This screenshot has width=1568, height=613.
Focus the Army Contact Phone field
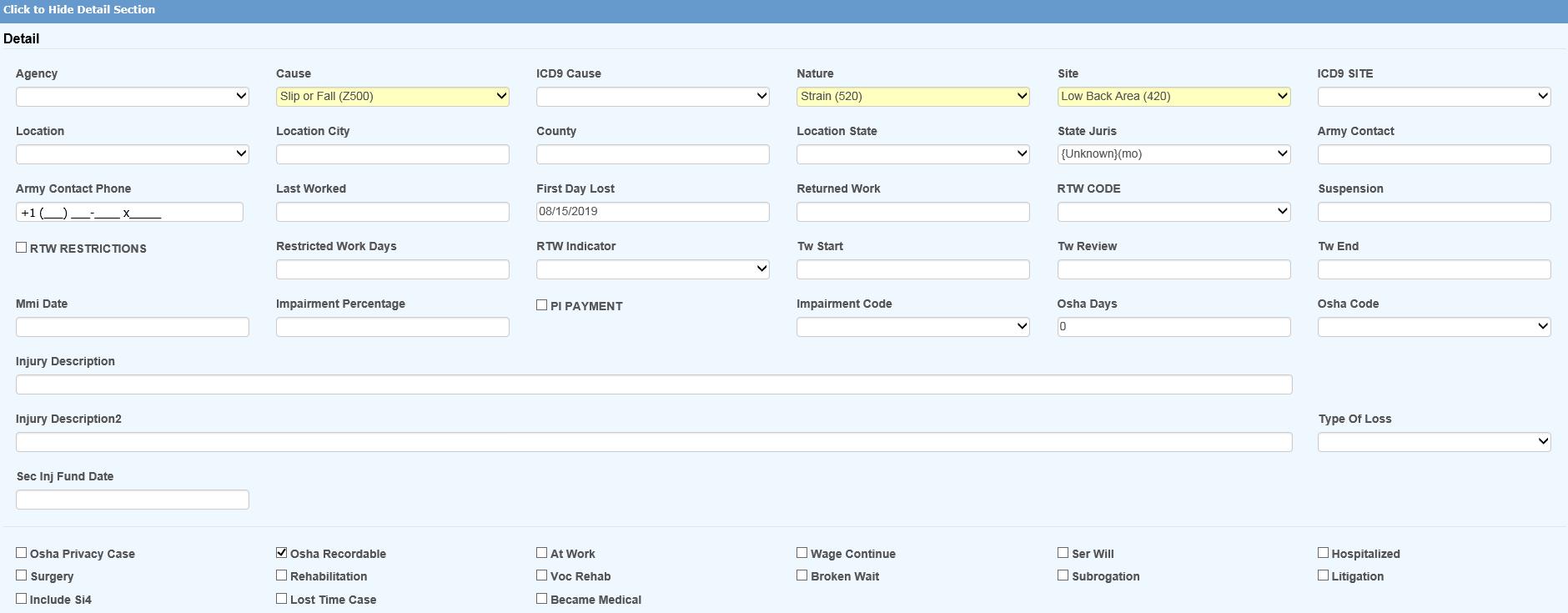point(129,213)
